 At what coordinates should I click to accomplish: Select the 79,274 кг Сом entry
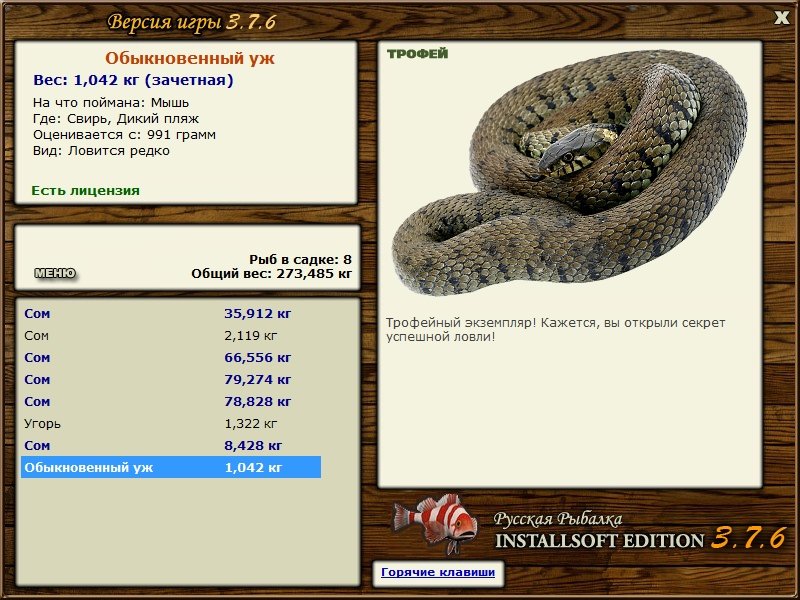(x=171, y=380)
